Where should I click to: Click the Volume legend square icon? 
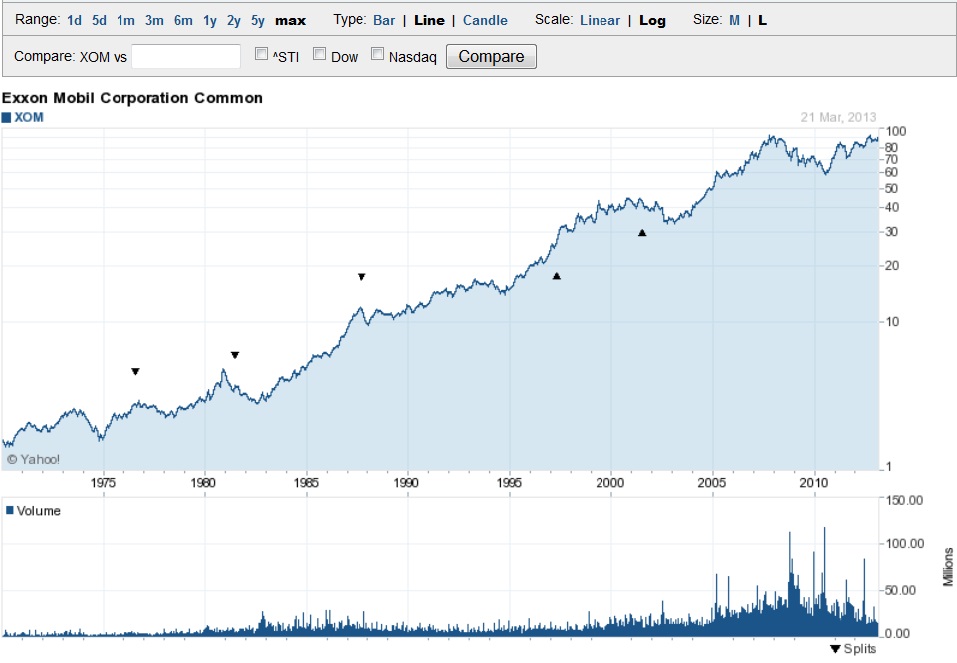pyautogui.click(x=11, y=510)
